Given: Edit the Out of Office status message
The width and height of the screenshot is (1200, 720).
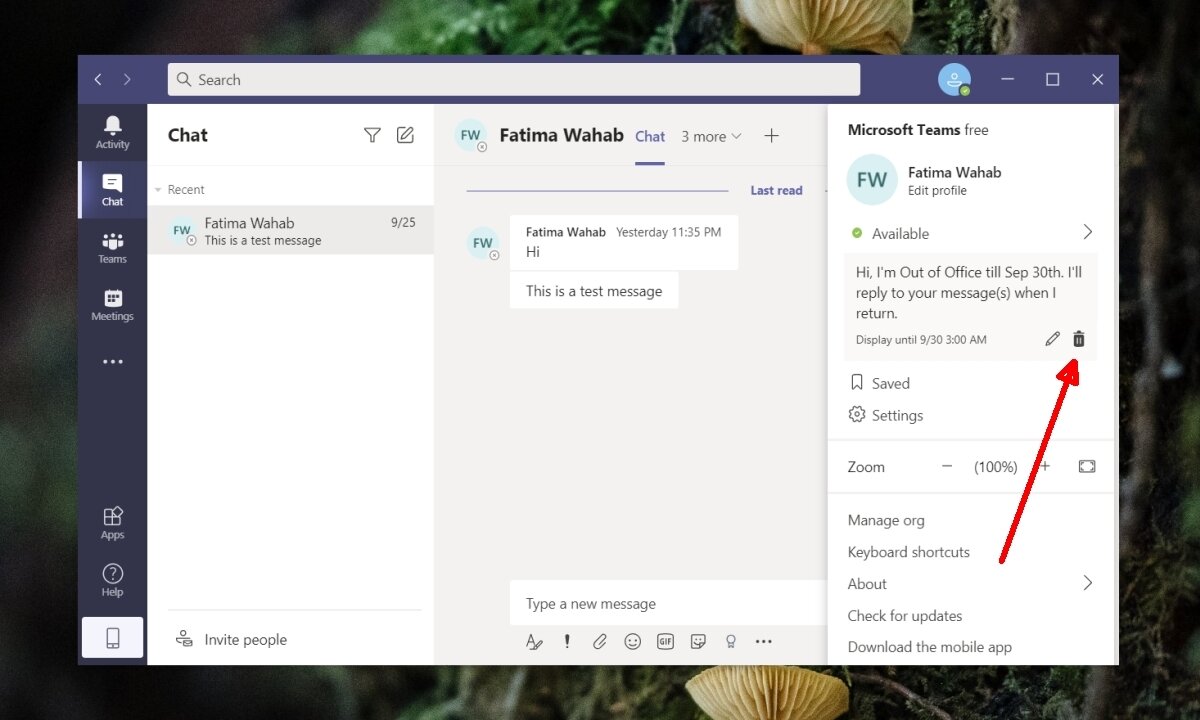Looking at the screenshot, I should (1052, 339).
